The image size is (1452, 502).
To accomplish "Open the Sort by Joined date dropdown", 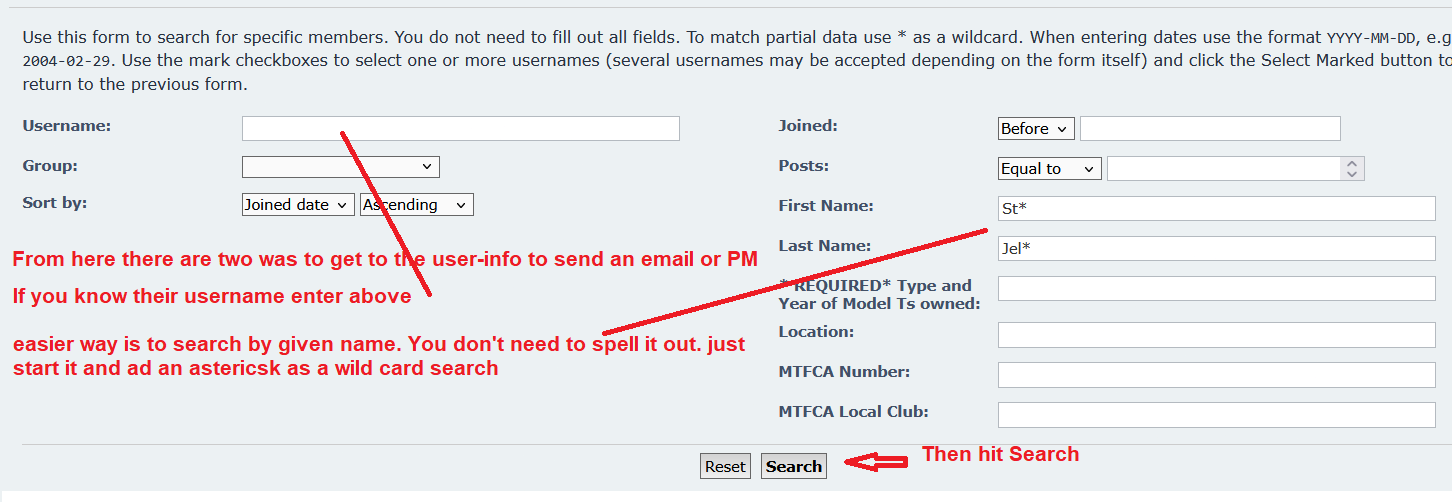I will (298, 205).
